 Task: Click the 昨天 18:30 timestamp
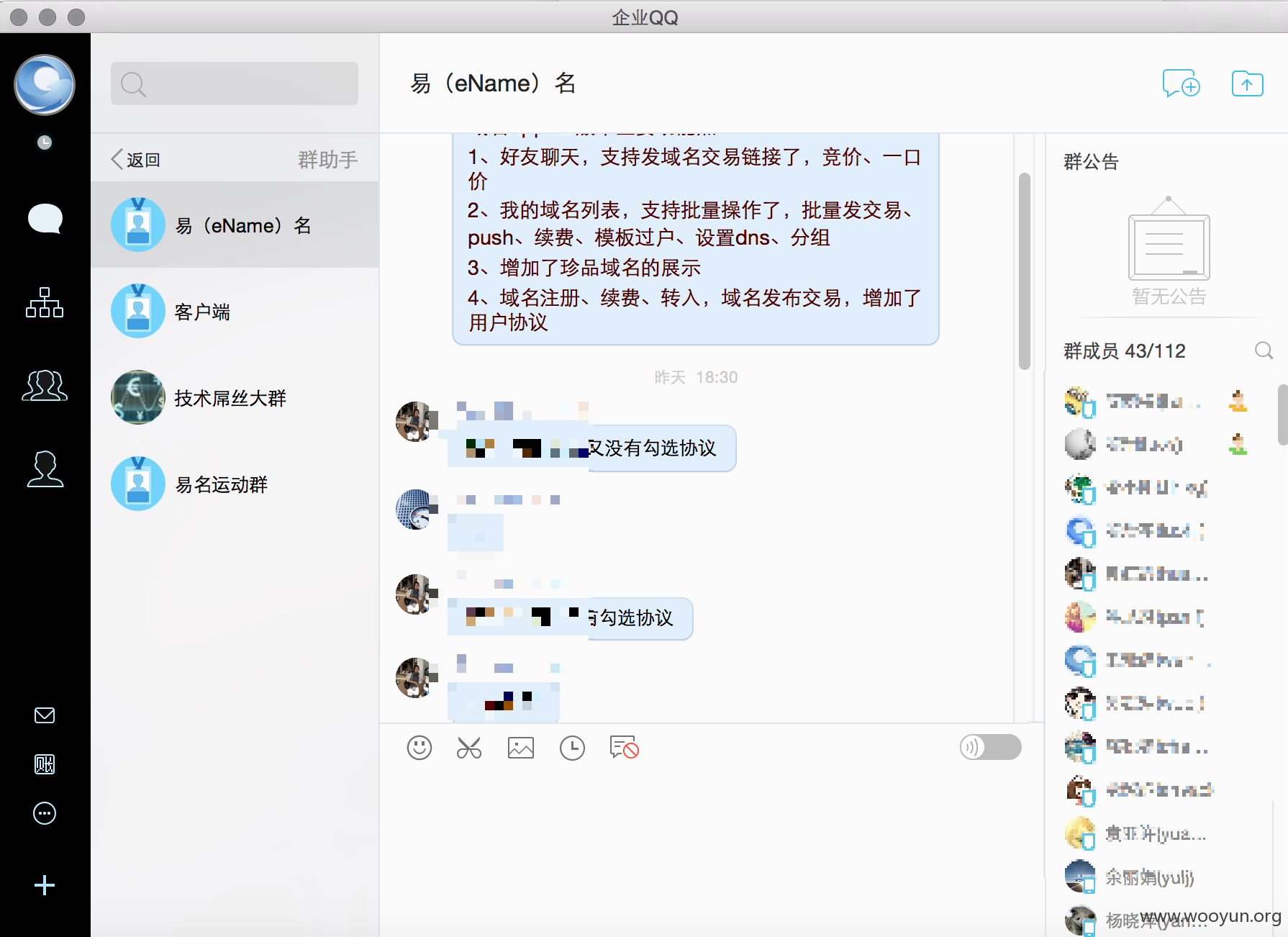(696, 377)
